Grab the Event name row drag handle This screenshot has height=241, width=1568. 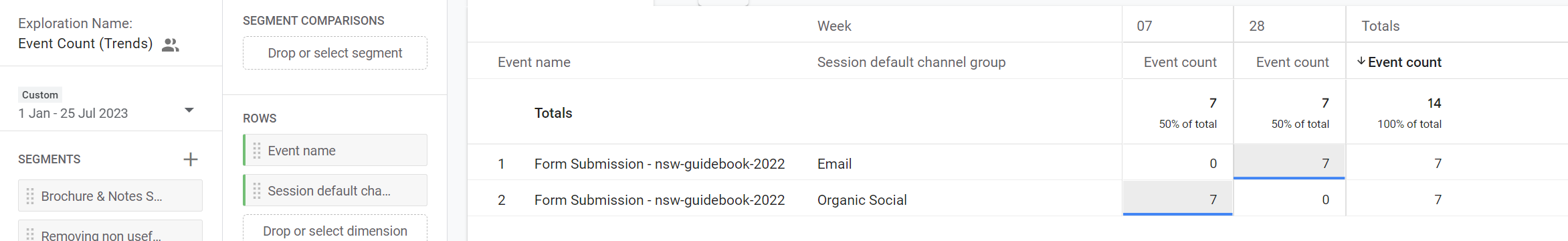pos(257,151)
